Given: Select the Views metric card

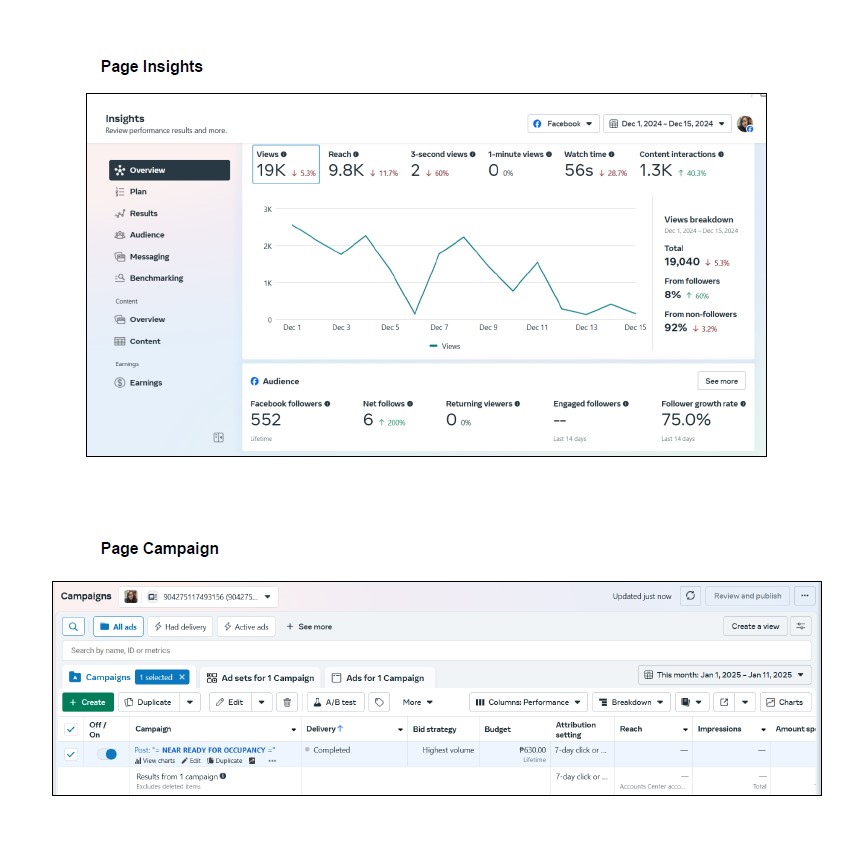Looking at the screenshot, I should (x=286, y=164).
